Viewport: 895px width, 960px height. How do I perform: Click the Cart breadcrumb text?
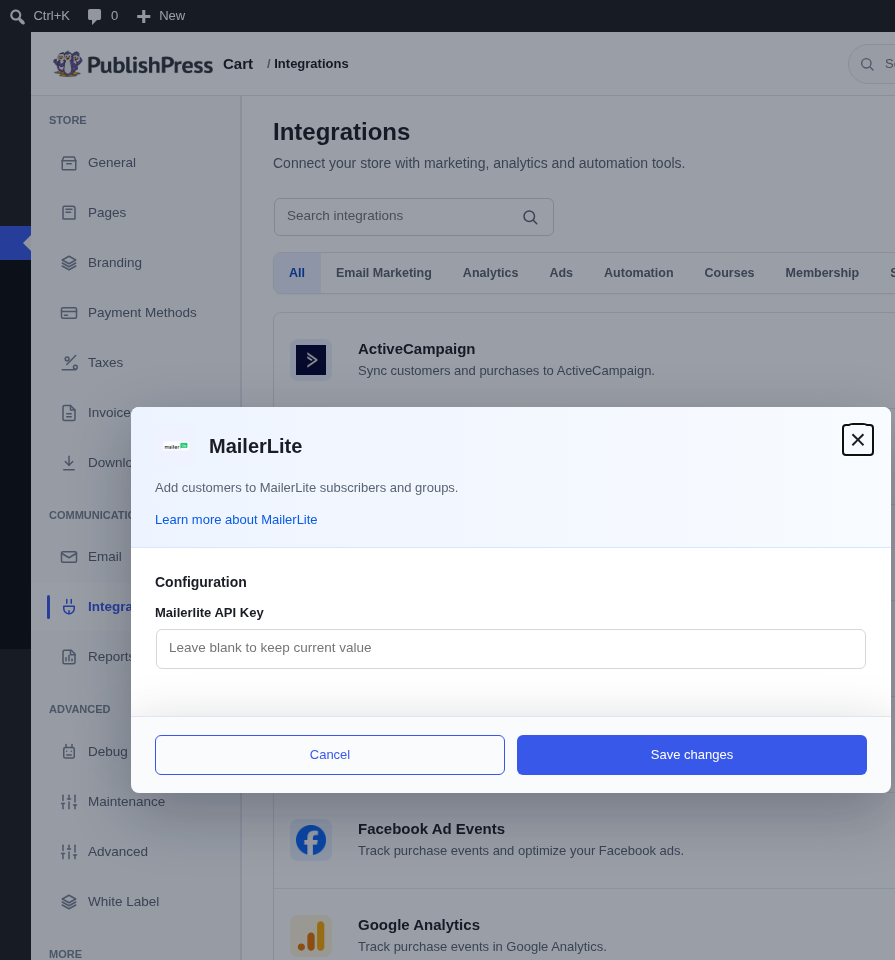pos(238,64)
